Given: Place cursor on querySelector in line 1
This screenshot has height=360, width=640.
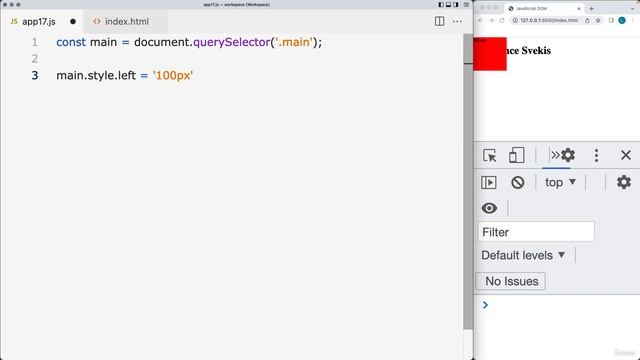Looking at the screenshot, I should pos(231,42).
